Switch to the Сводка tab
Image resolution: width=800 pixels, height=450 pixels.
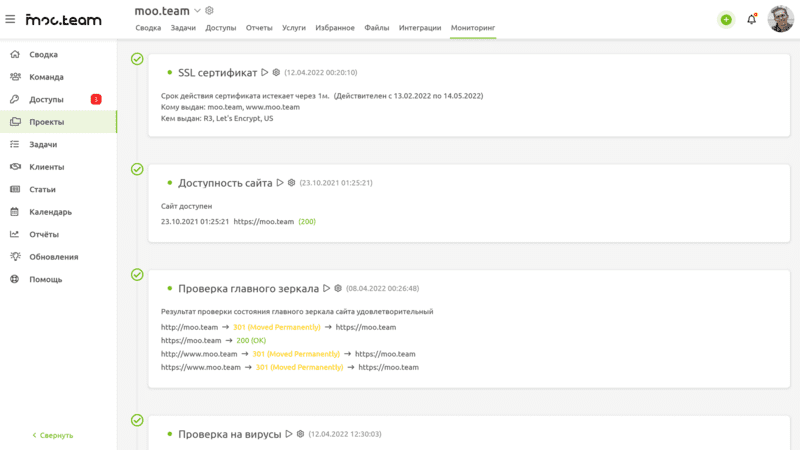pos(148,28)
